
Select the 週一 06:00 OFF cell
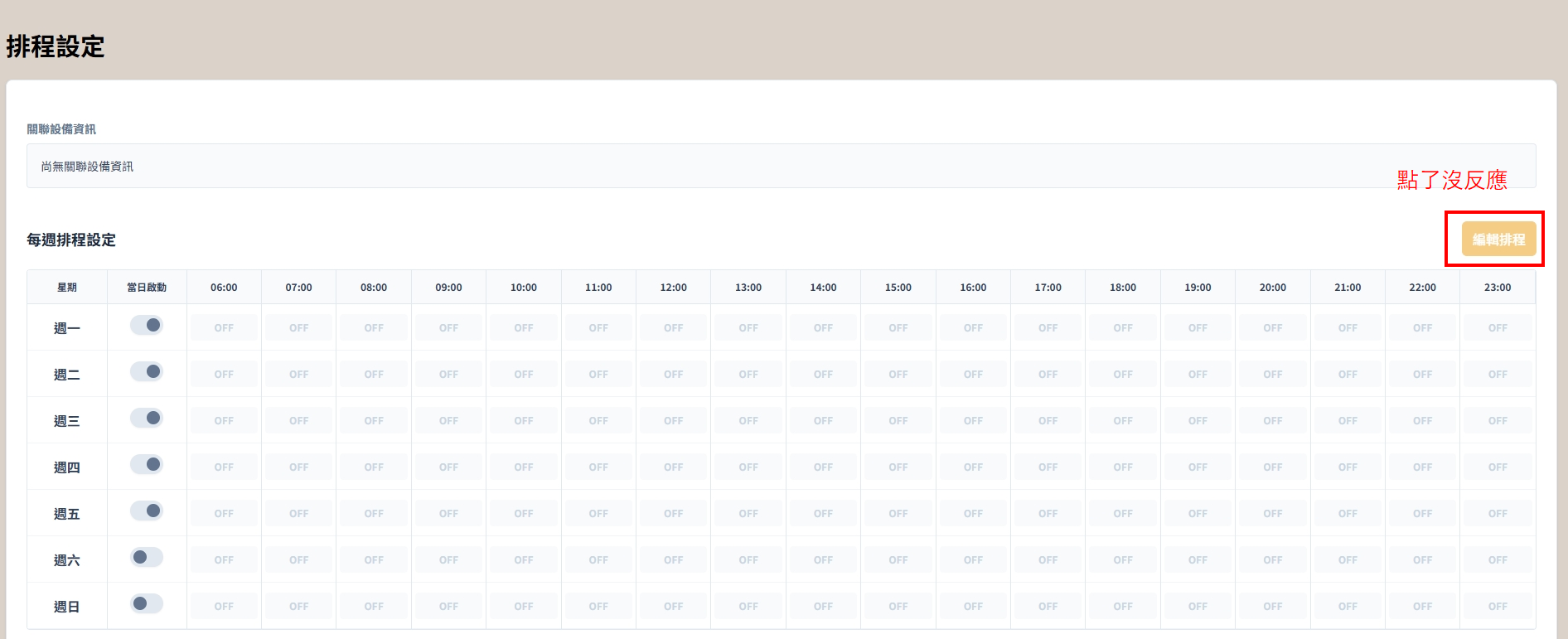tap(224, 328)
